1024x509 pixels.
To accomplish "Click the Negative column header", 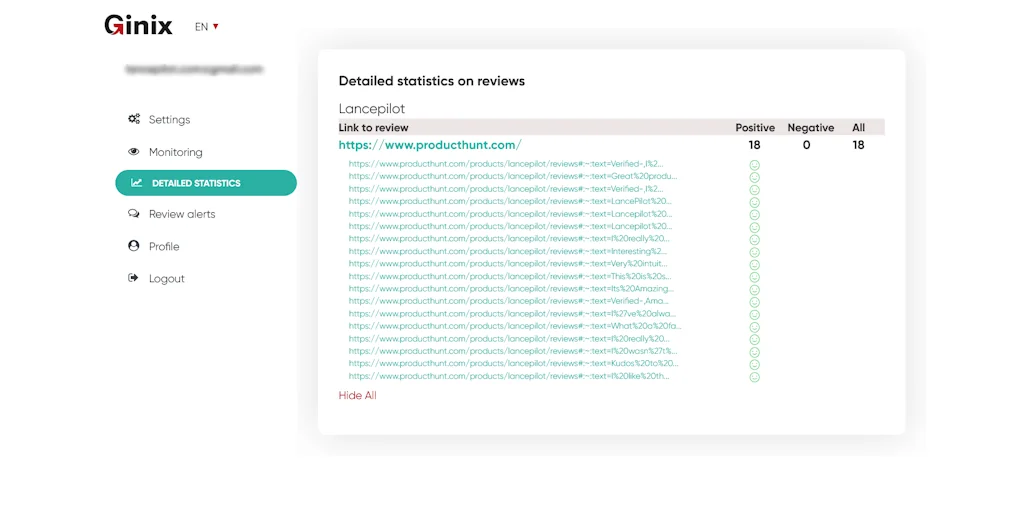I will coord(810,128).
